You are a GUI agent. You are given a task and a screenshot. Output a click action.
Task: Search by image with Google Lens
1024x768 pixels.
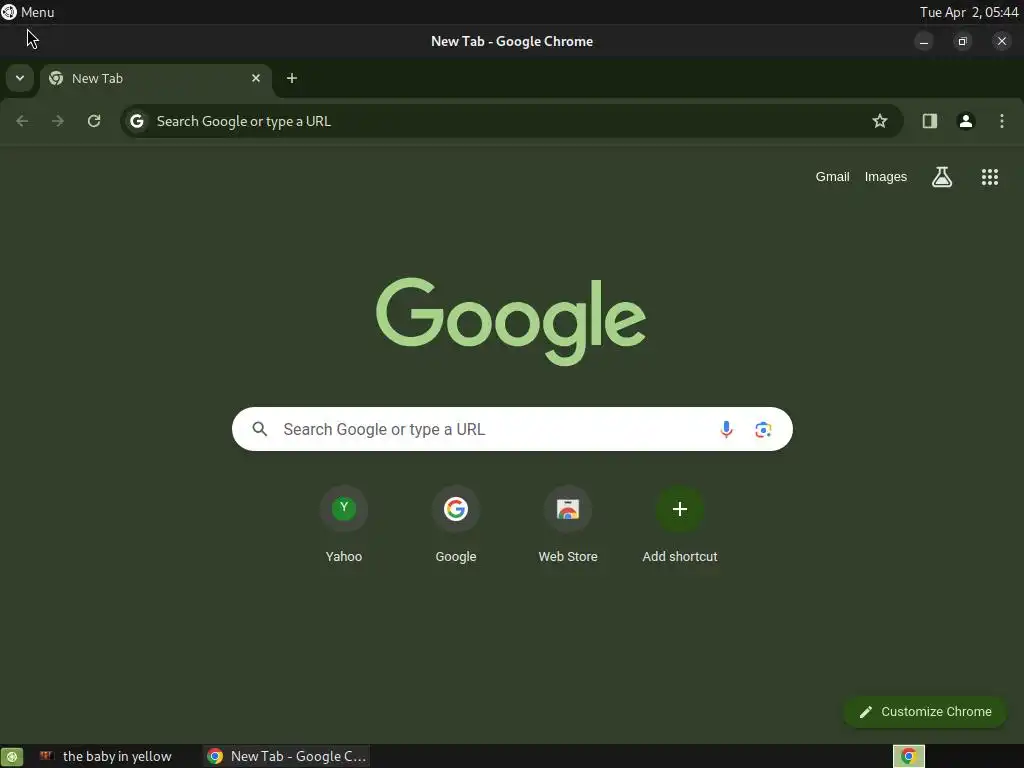click(x=763, y=429)
